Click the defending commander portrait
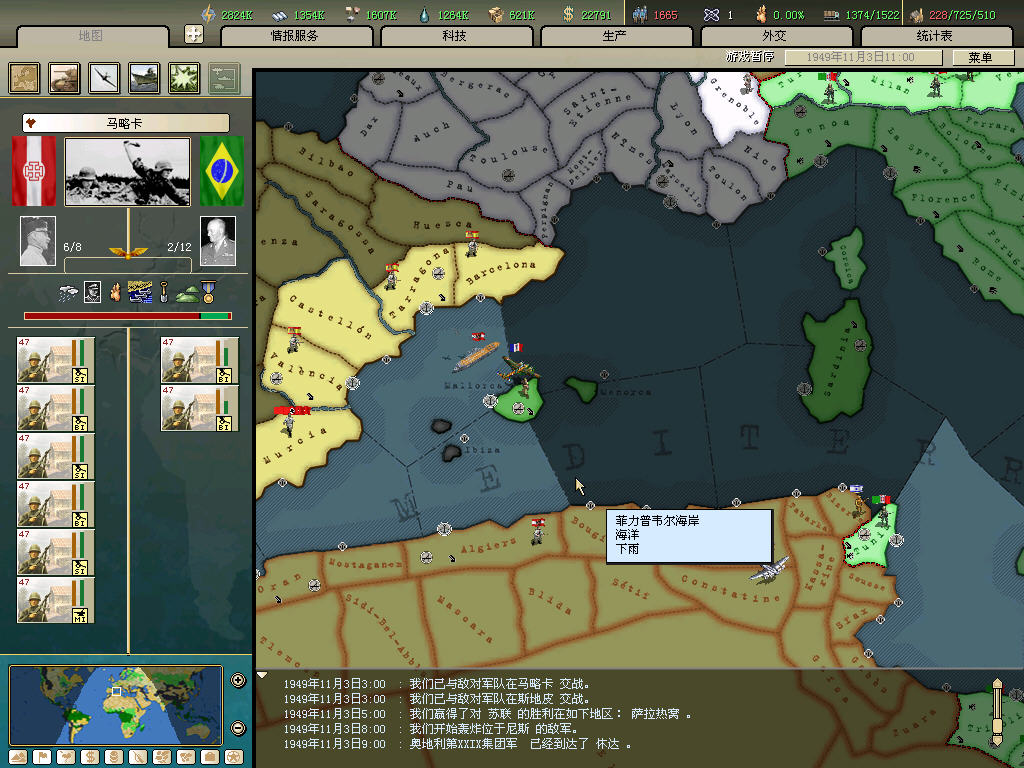The width and height of the screenshot is (1024, 768). (x=218, y=241)
